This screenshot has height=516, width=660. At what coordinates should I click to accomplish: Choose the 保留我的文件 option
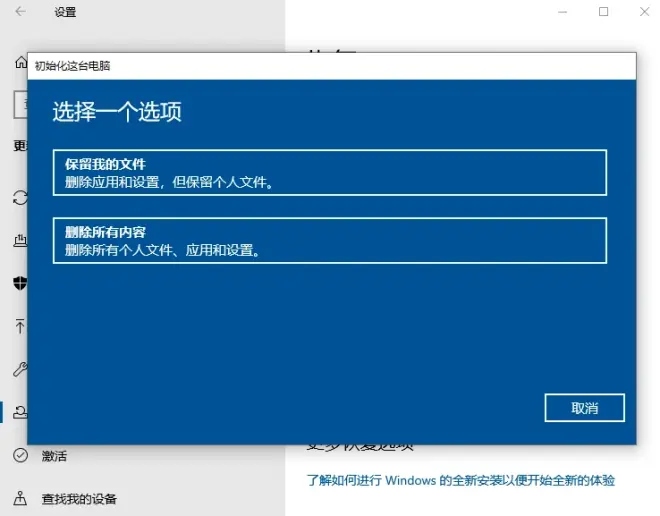click(330, 173)
